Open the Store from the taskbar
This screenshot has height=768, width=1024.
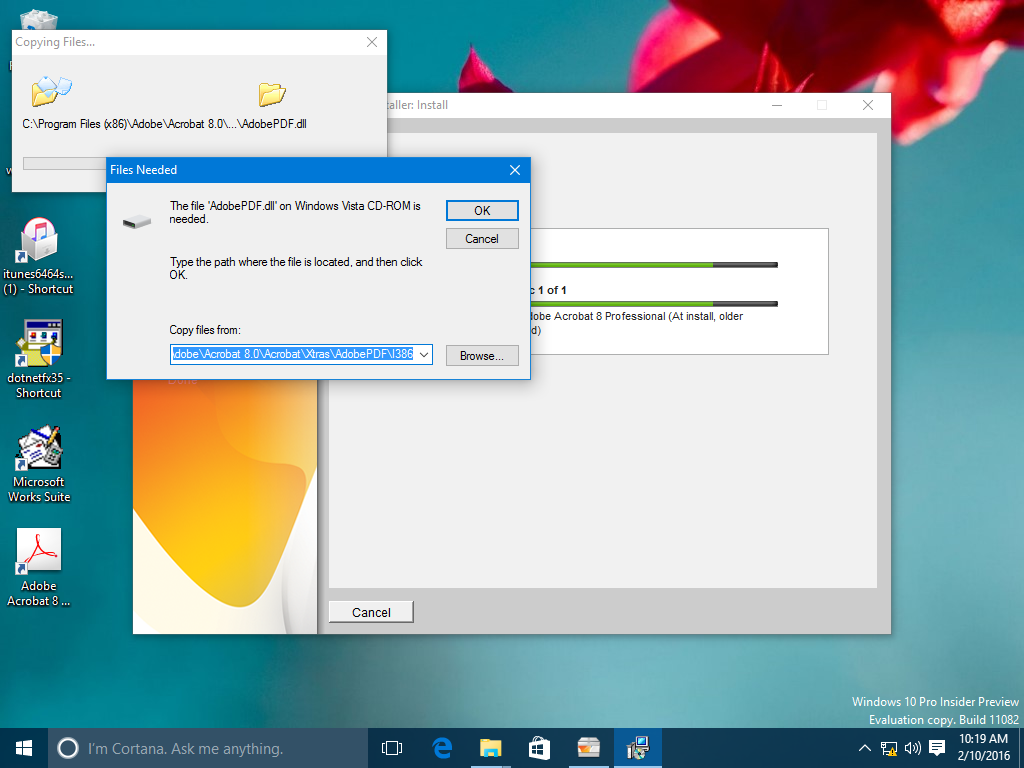539,748
